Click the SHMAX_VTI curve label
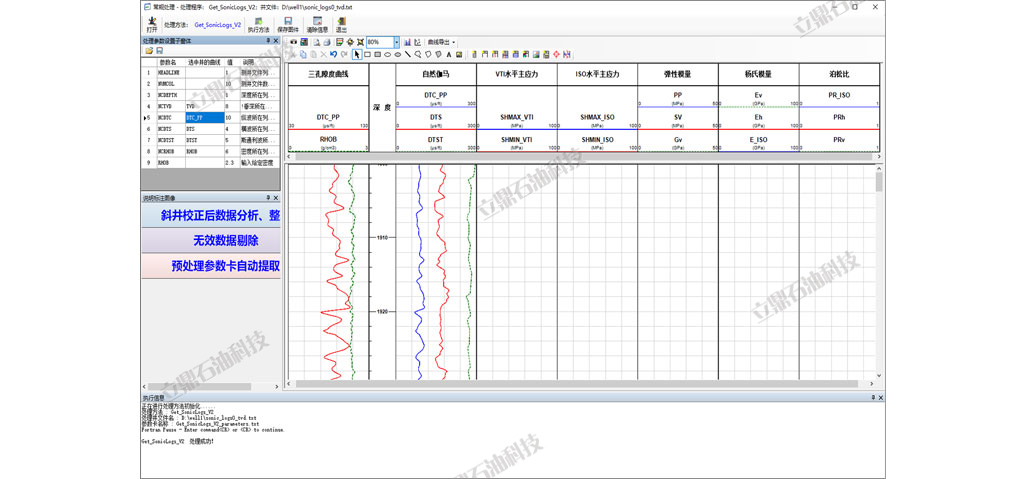1024x479 pixels. tap(517, 117)
